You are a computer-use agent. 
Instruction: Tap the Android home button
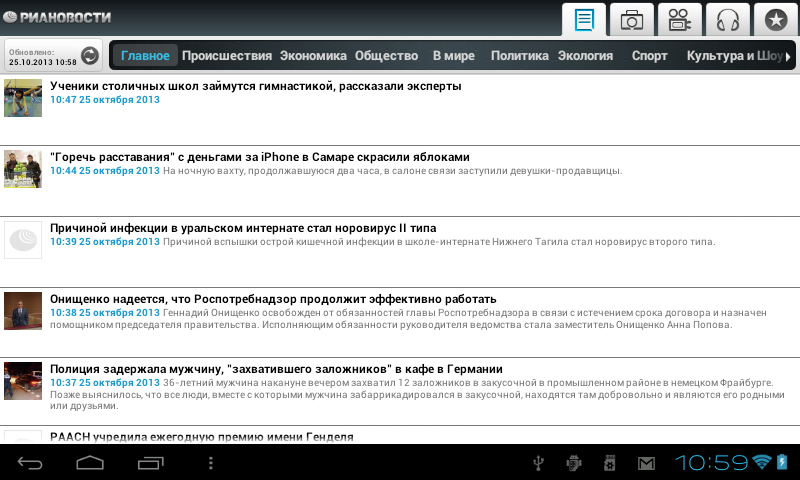click(90, 462)
